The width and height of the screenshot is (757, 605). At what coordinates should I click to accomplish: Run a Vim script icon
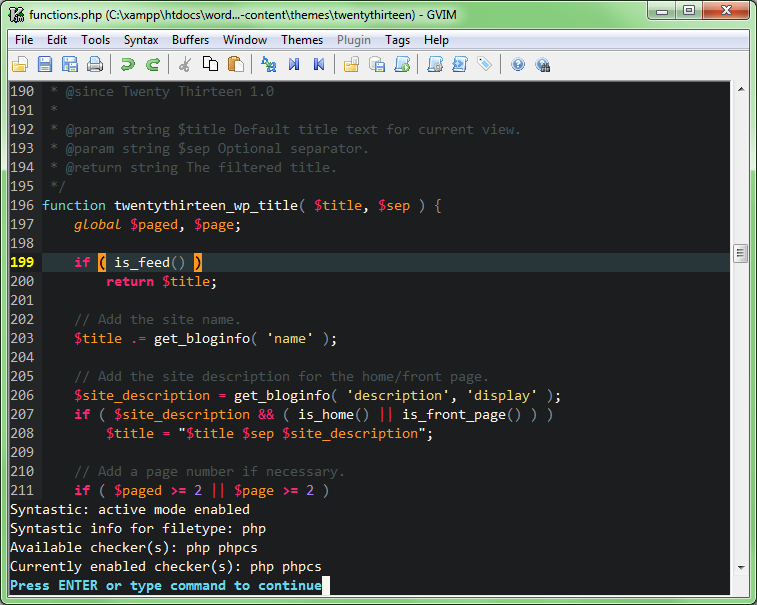(x=402, y=64)
